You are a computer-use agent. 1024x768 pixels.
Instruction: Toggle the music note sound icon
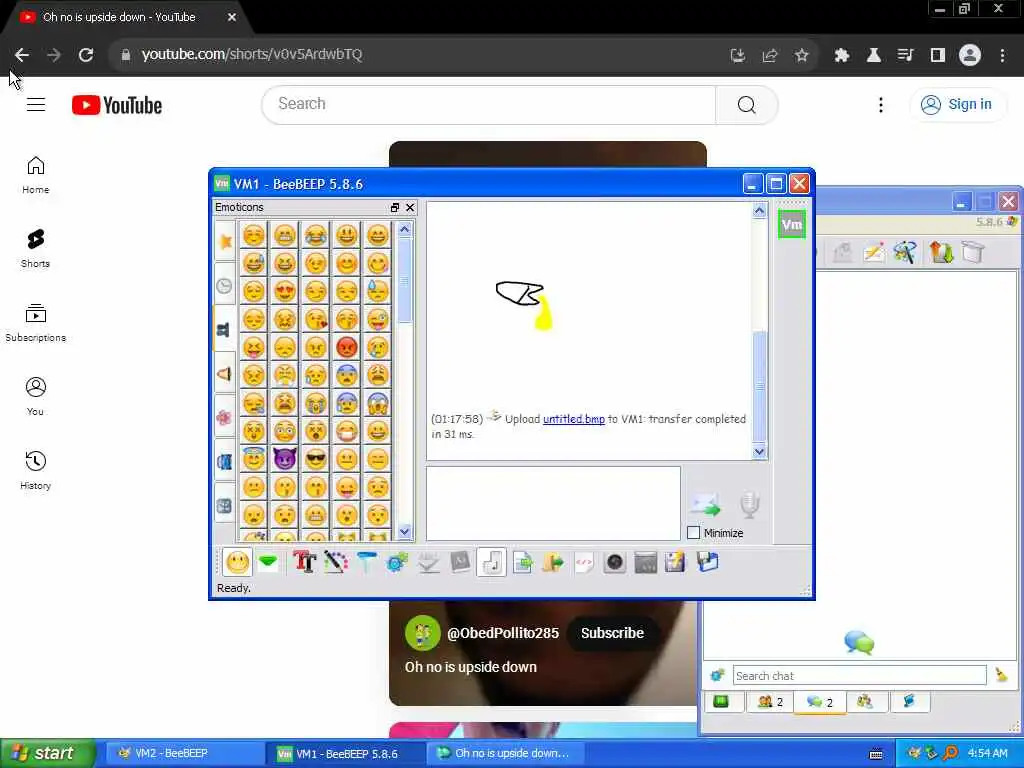coord(491,562)
